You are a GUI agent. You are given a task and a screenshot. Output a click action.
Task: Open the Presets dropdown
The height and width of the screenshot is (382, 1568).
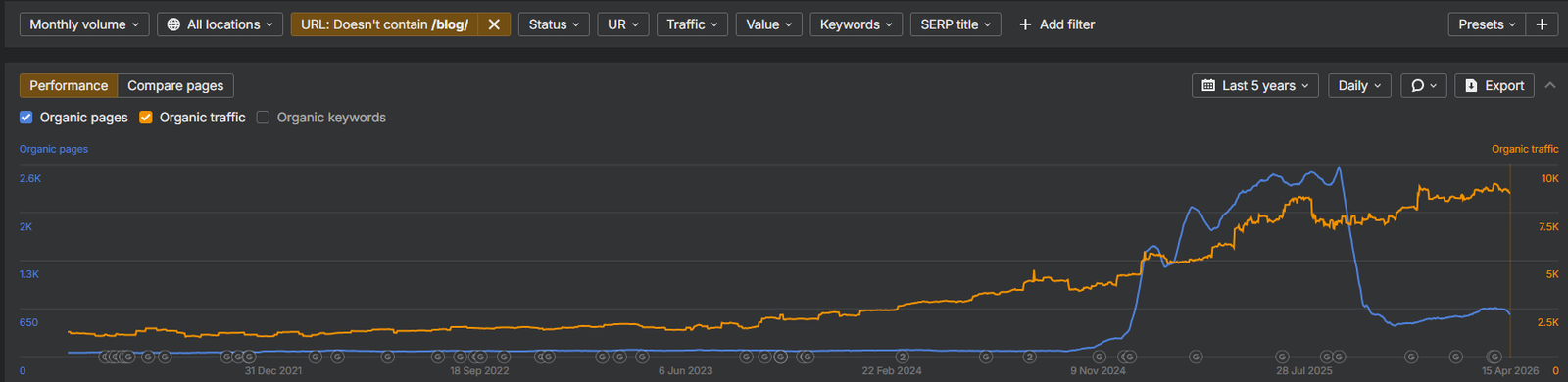pyautogui.click(x=1487, y=24)
